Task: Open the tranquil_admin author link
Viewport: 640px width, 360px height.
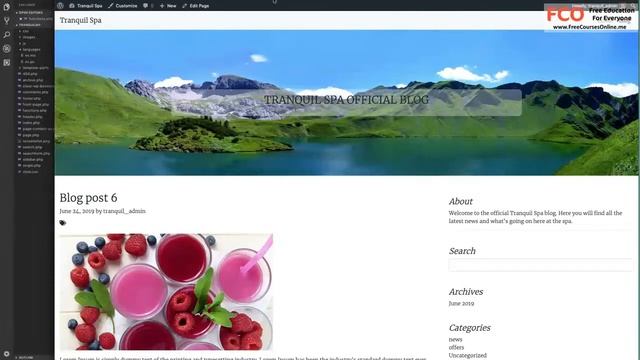Action: pyautogui.click(x=124, y=211)
